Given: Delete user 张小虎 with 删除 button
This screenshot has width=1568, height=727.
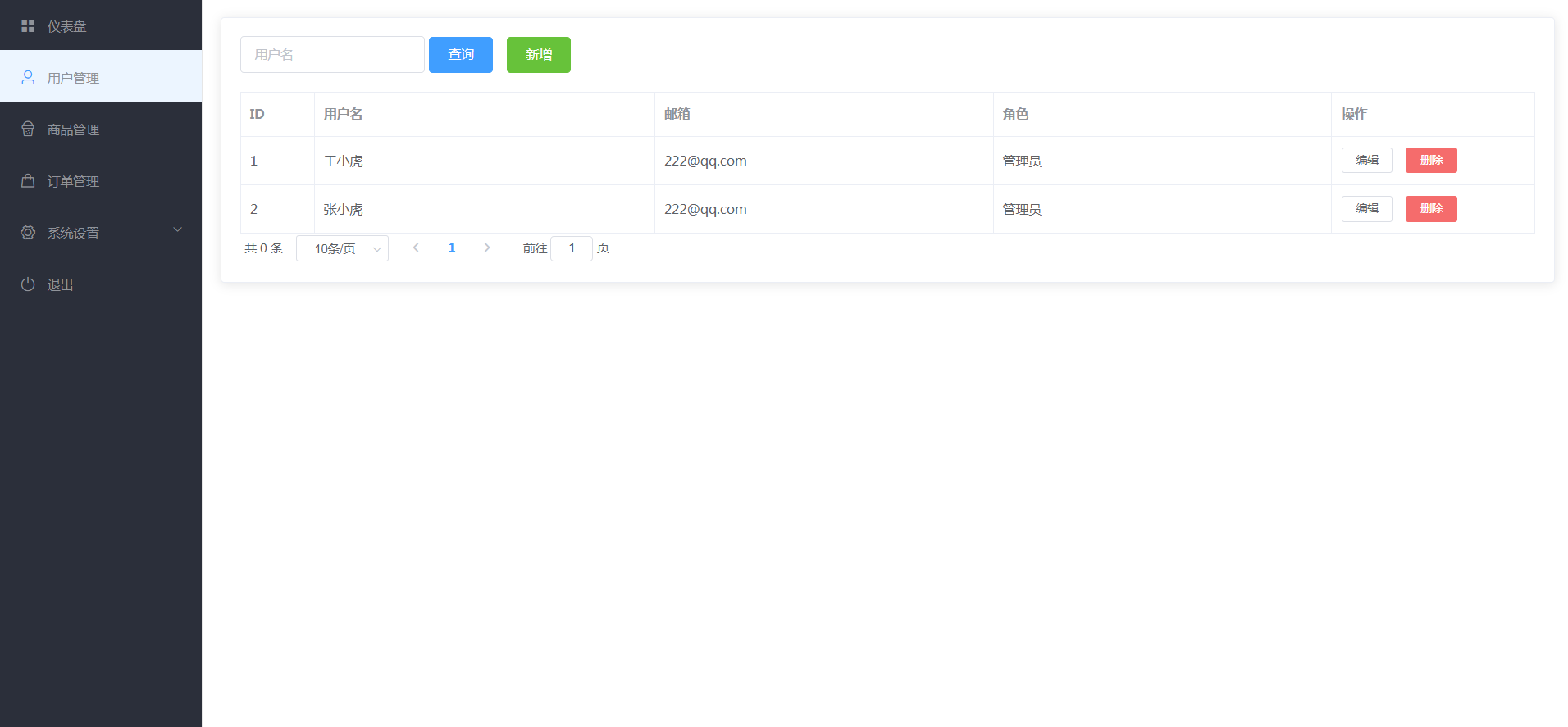Looking at the screenshot, I should click(1431, 208).
